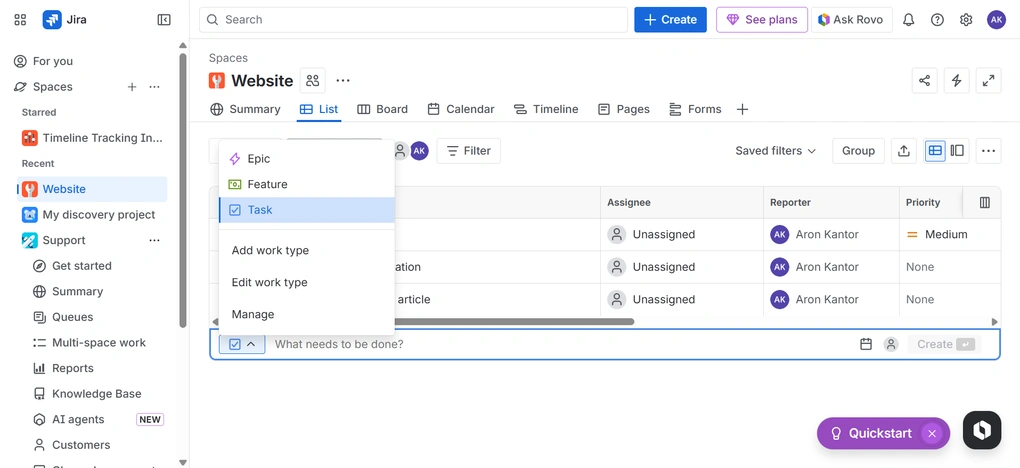Add a view with the plus tab icon
The width and height of the screenshot is (1020, 468).
[742, 109]
